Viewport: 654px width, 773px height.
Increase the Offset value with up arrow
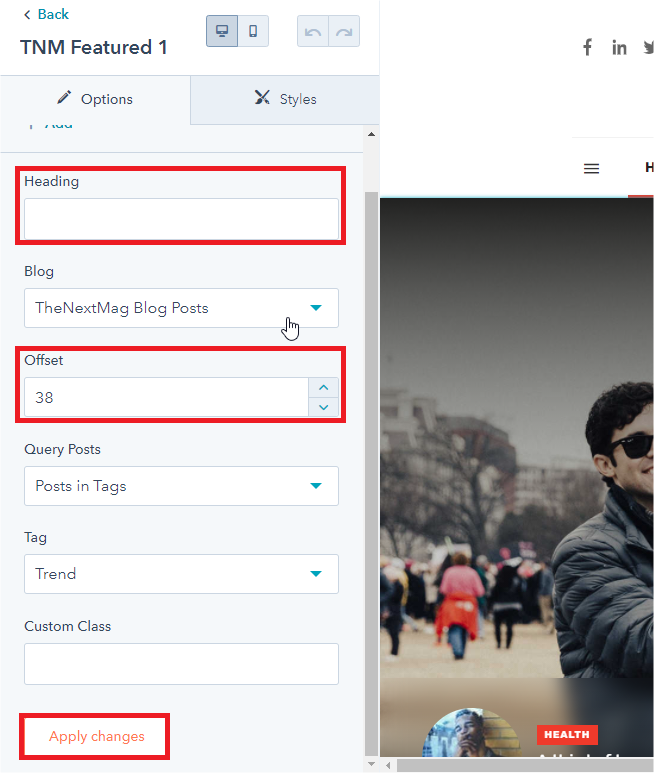pos(323,388)
